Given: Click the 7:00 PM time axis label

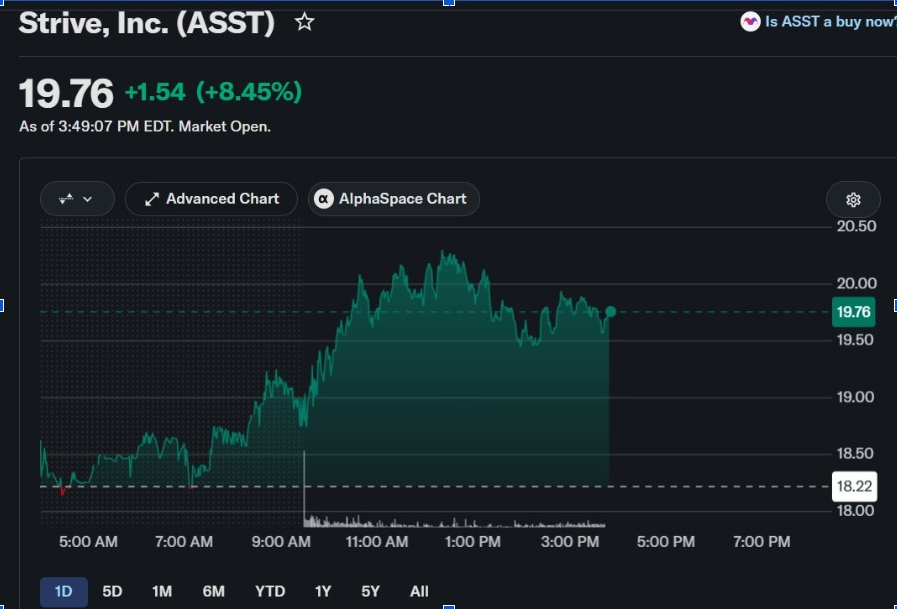Looking at the screenshot, I should coord(761,542).
